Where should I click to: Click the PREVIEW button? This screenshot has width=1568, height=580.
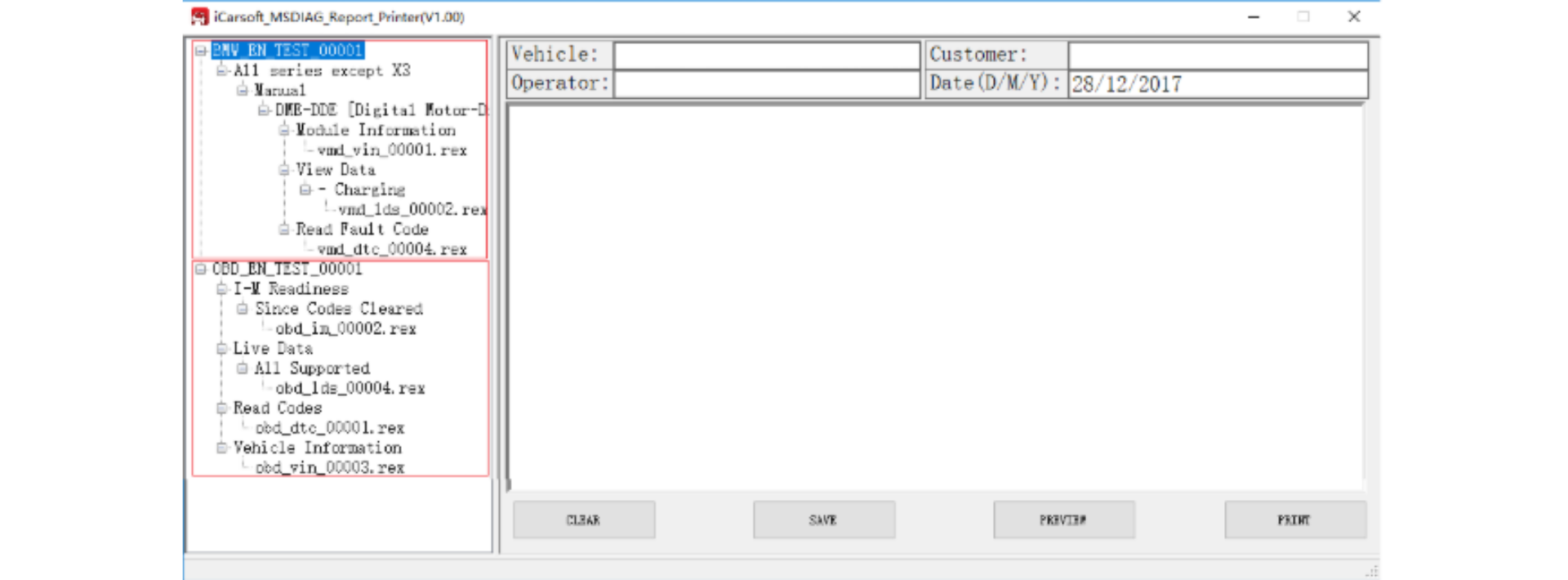pyautogui.click(x=1063, y=520)
